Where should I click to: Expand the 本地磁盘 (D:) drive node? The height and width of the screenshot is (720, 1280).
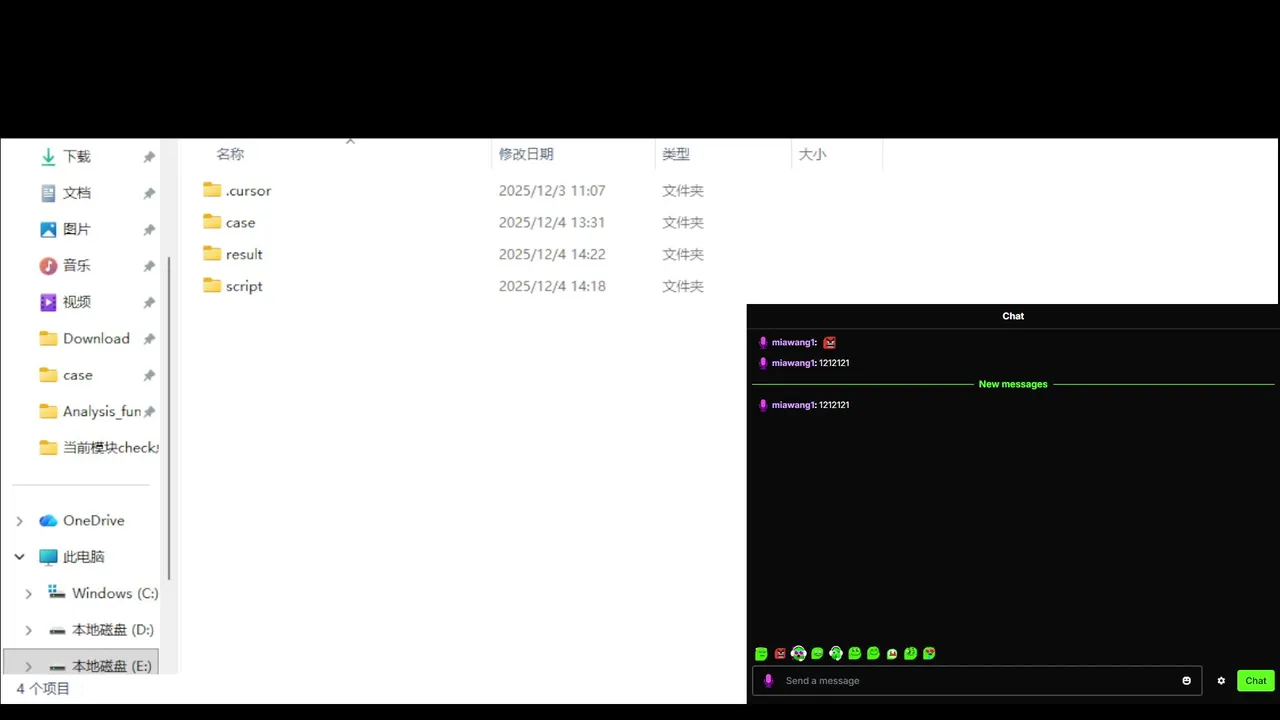click(x=28, y=630)
